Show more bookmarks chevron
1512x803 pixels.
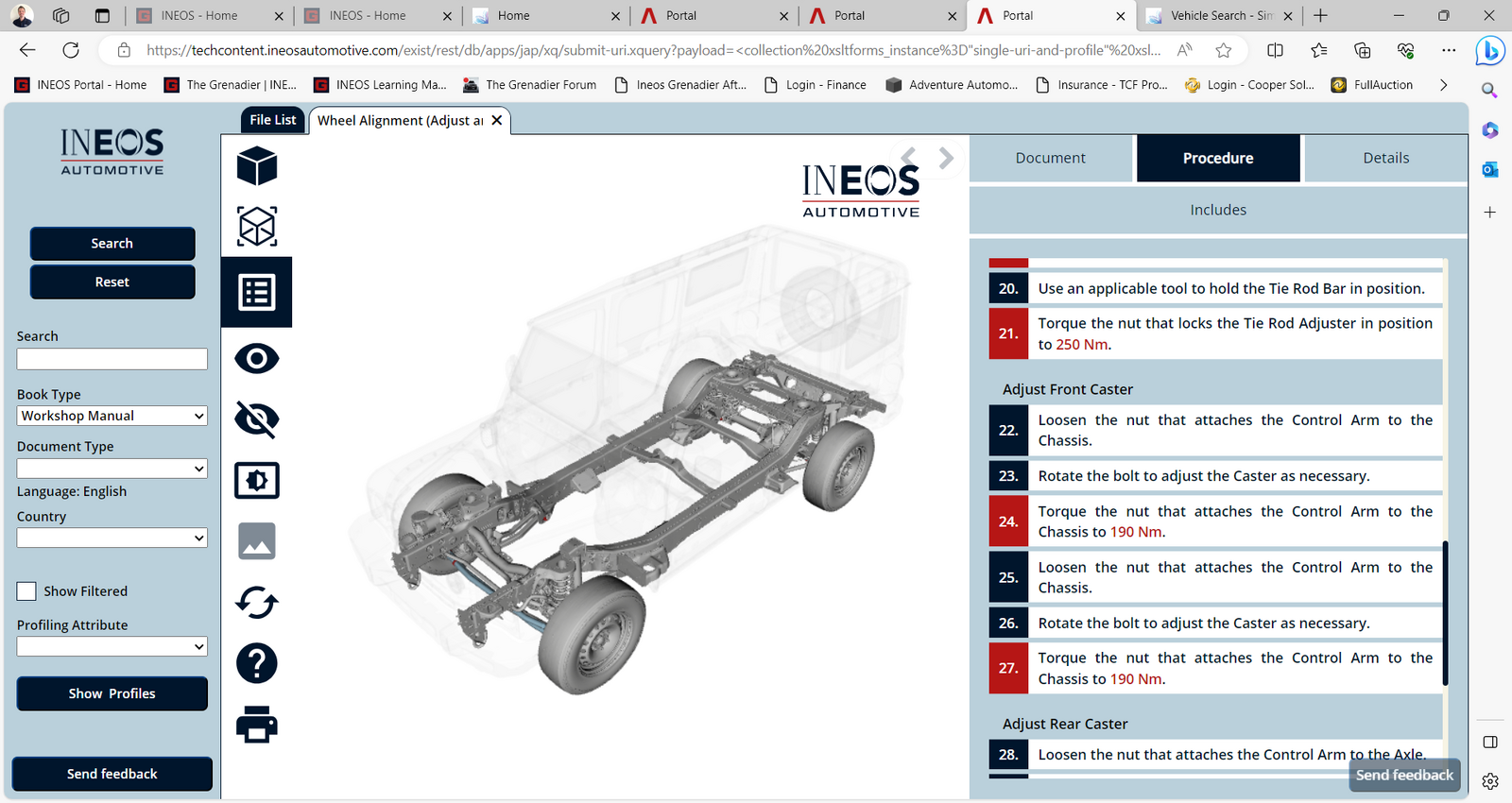[x=1443, y=85]
